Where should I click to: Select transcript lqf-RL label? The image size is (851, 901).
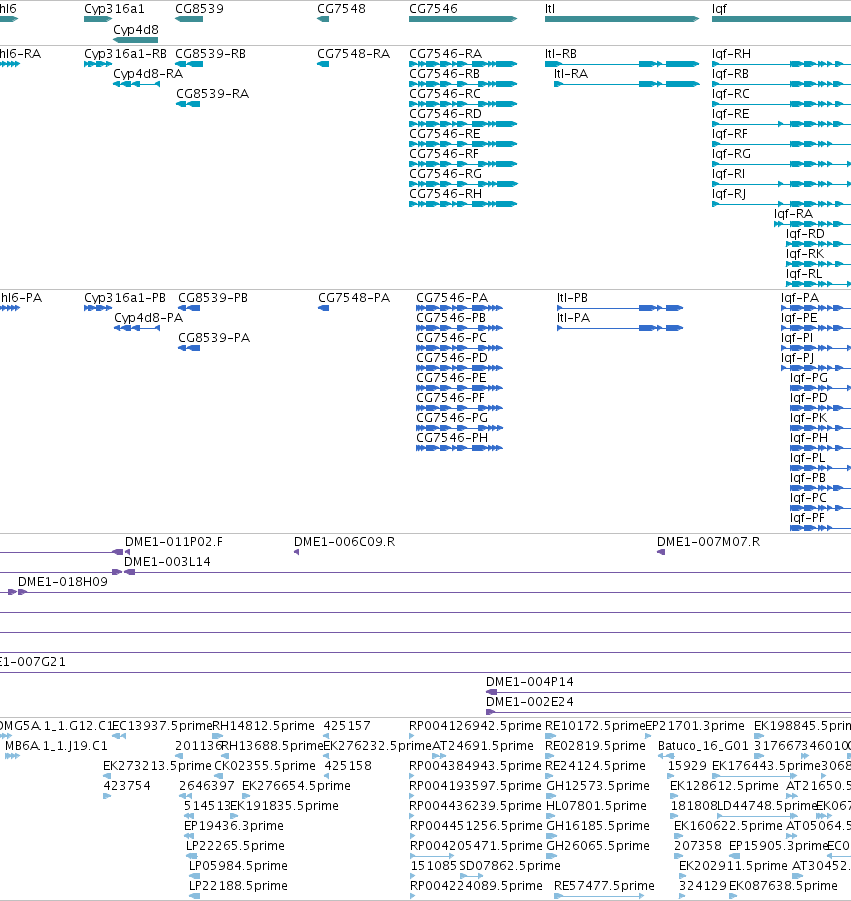(804, 274)
